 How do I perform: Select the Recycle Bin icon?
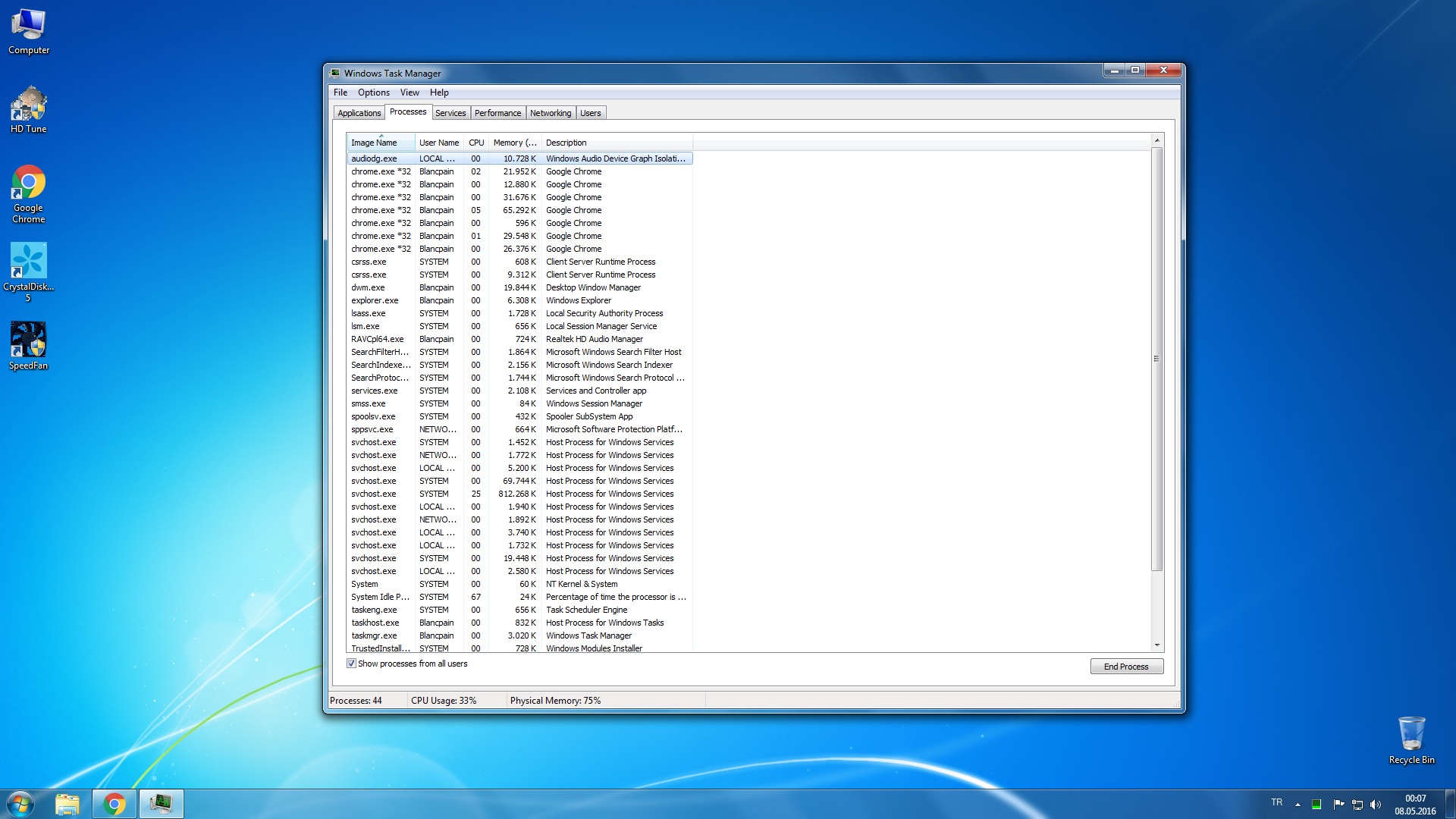click(1411, 740)
